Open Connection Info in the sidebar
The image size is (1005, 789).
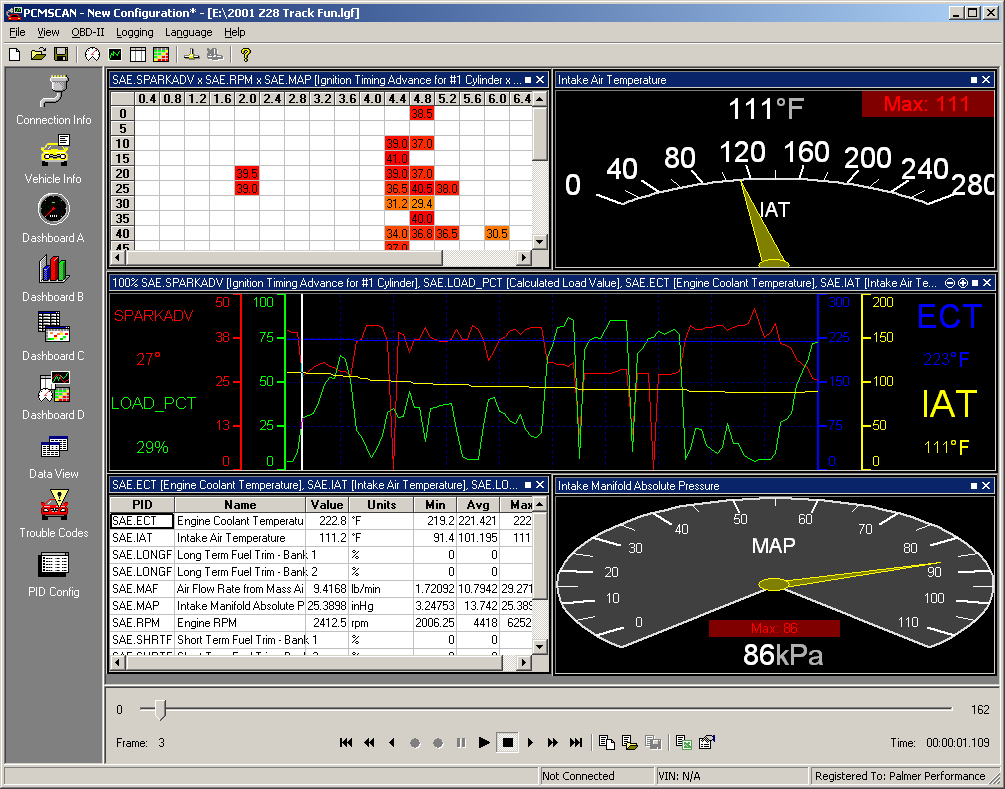54,100
